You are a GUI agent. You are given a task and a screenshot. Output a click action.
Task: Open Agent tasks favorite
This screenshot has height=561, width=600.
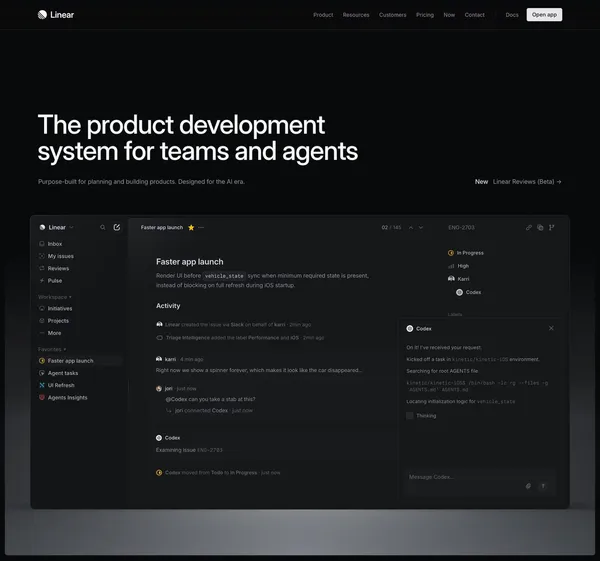pos(59,373)
